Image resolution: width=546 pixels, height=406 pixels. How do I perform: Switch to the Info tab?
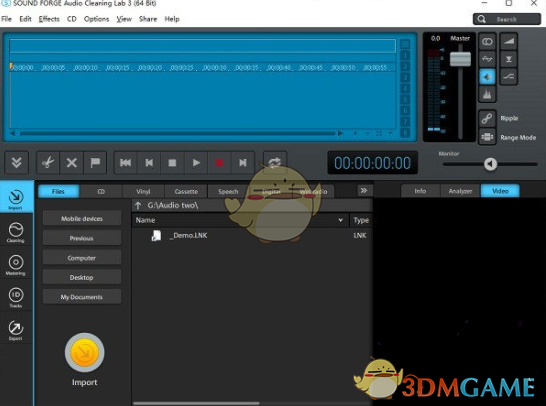[x=420, y=191]
